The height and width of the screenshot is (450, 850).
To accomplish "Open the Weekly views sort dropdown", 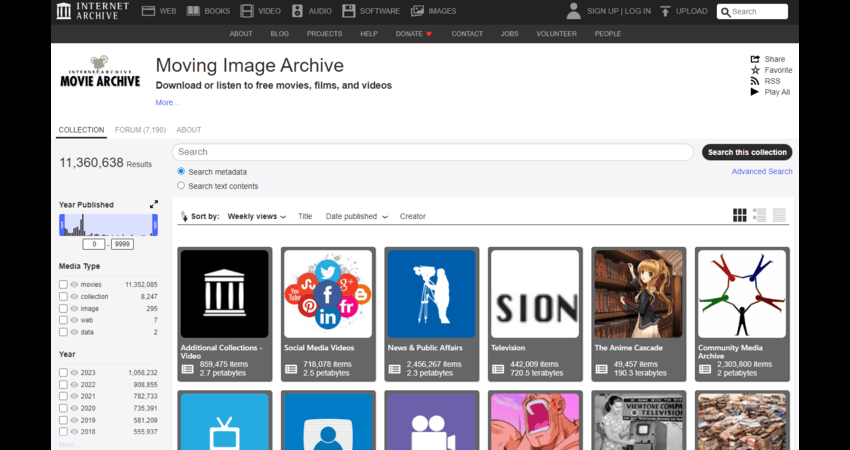I will (x=256, y=216).
